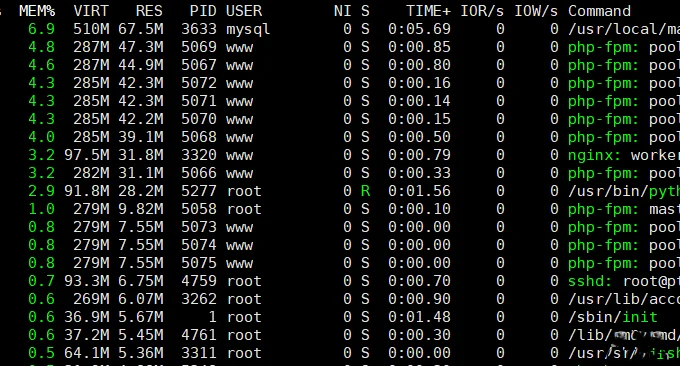The height and width of the screenshot is (366, 680).
Task: Select PID 3320 of the nginx worker
Action: pyautogui.click(x=199, y=155)
